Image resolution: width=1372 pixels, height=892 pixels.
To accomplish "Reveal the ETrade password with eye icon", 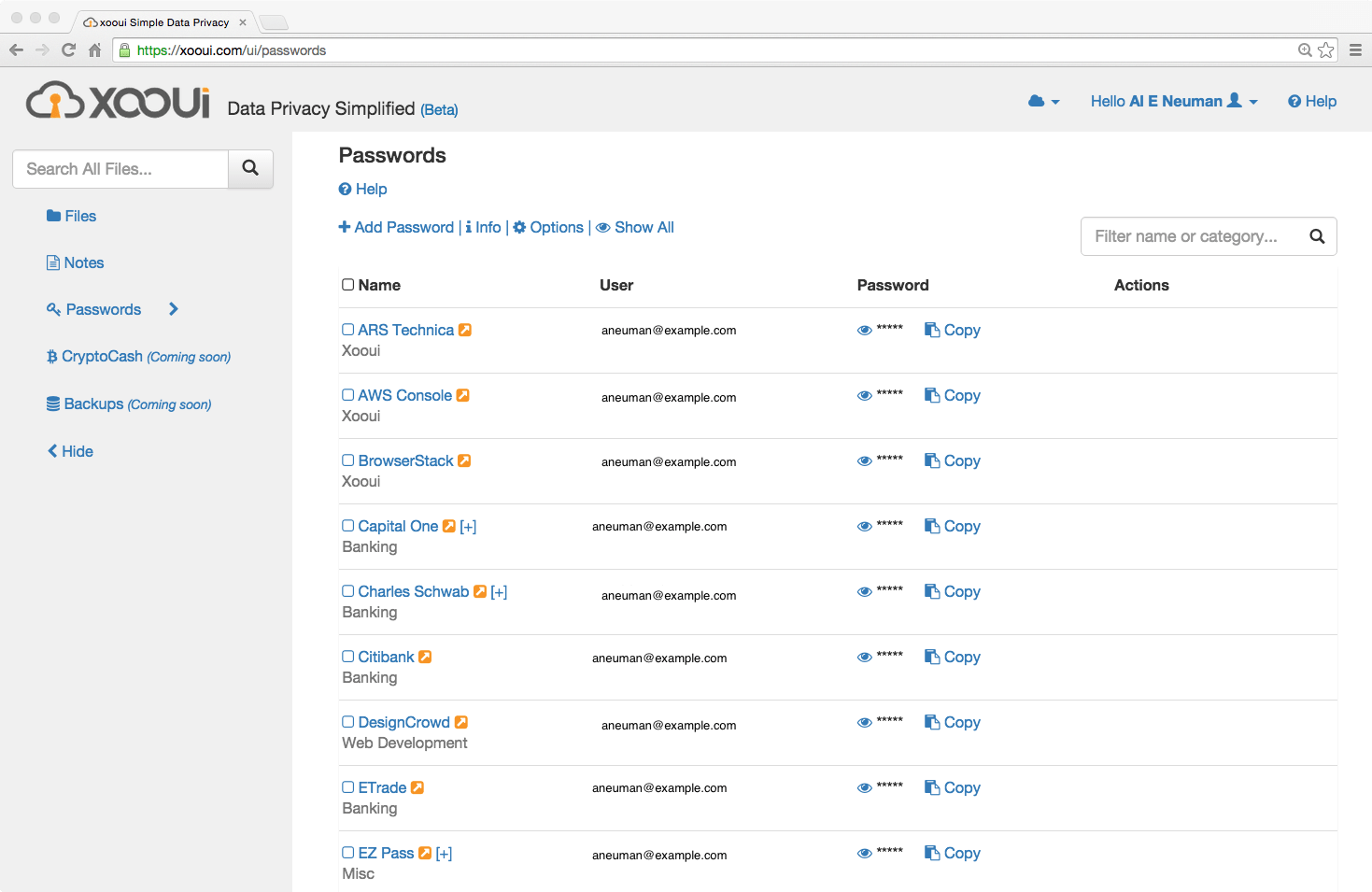I will click(865, 788).
